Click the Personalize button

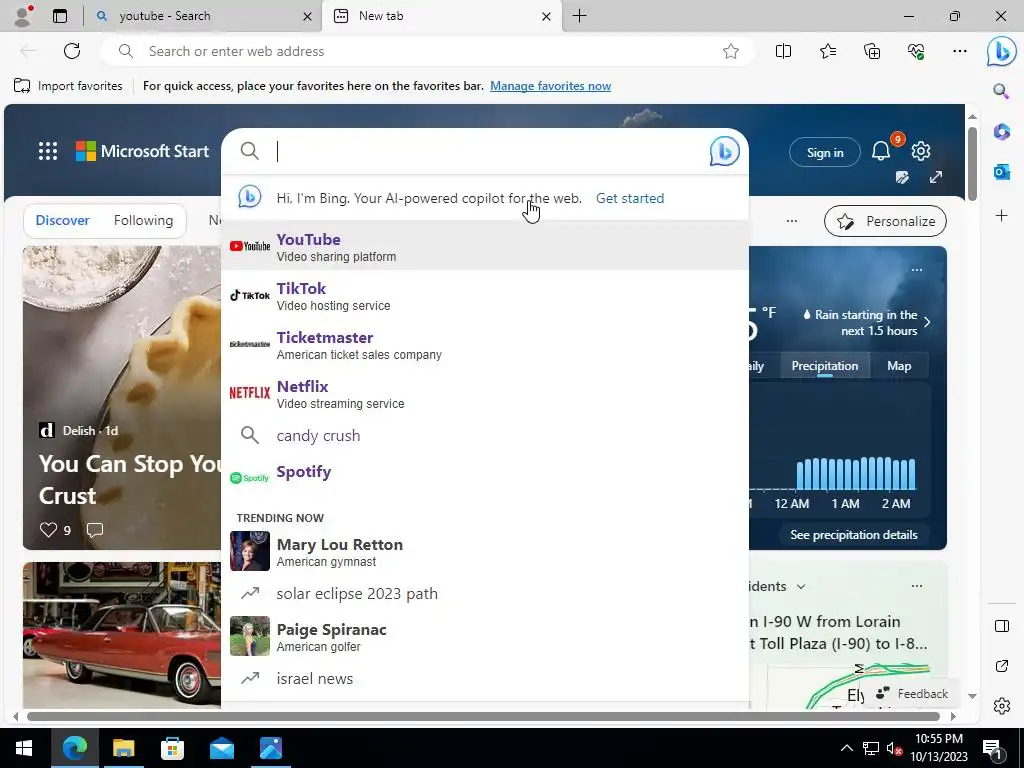click(x=885, y=221)
